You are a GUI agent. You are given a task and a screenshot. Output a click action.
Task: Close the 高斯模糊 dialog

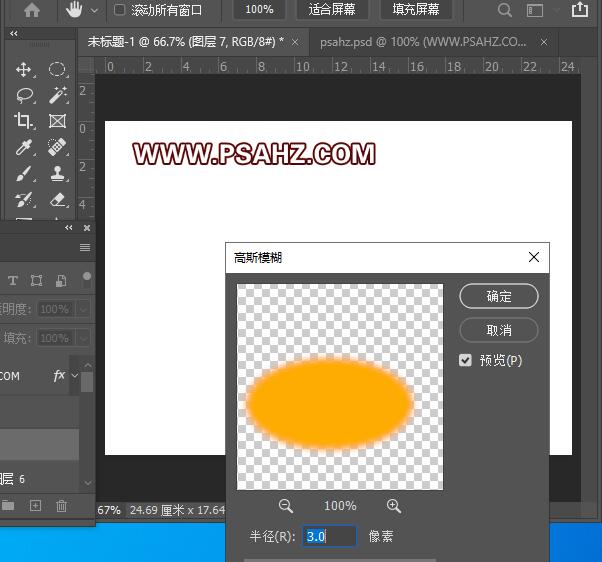(534, 257)
